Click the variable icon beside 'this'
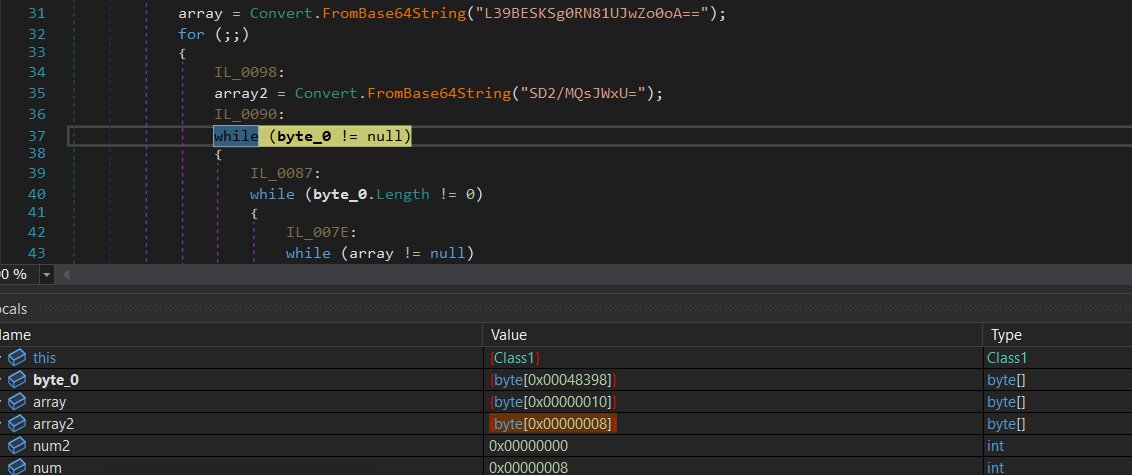The width and height of the screenshot is (1132, 475). (x=17, y=357)
